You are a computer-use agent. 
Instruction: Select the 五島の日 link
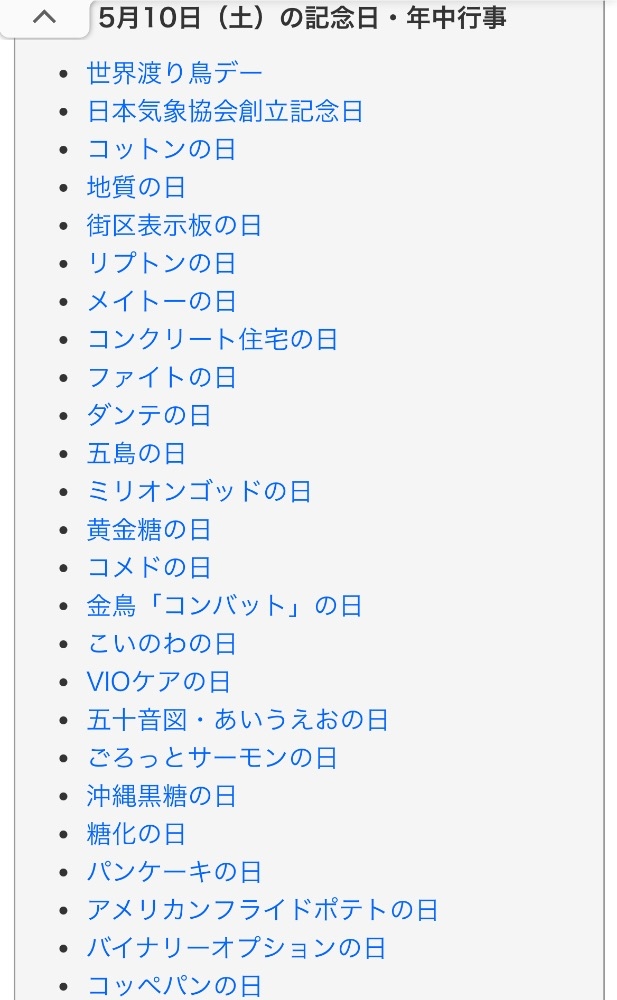coord(136,453)
